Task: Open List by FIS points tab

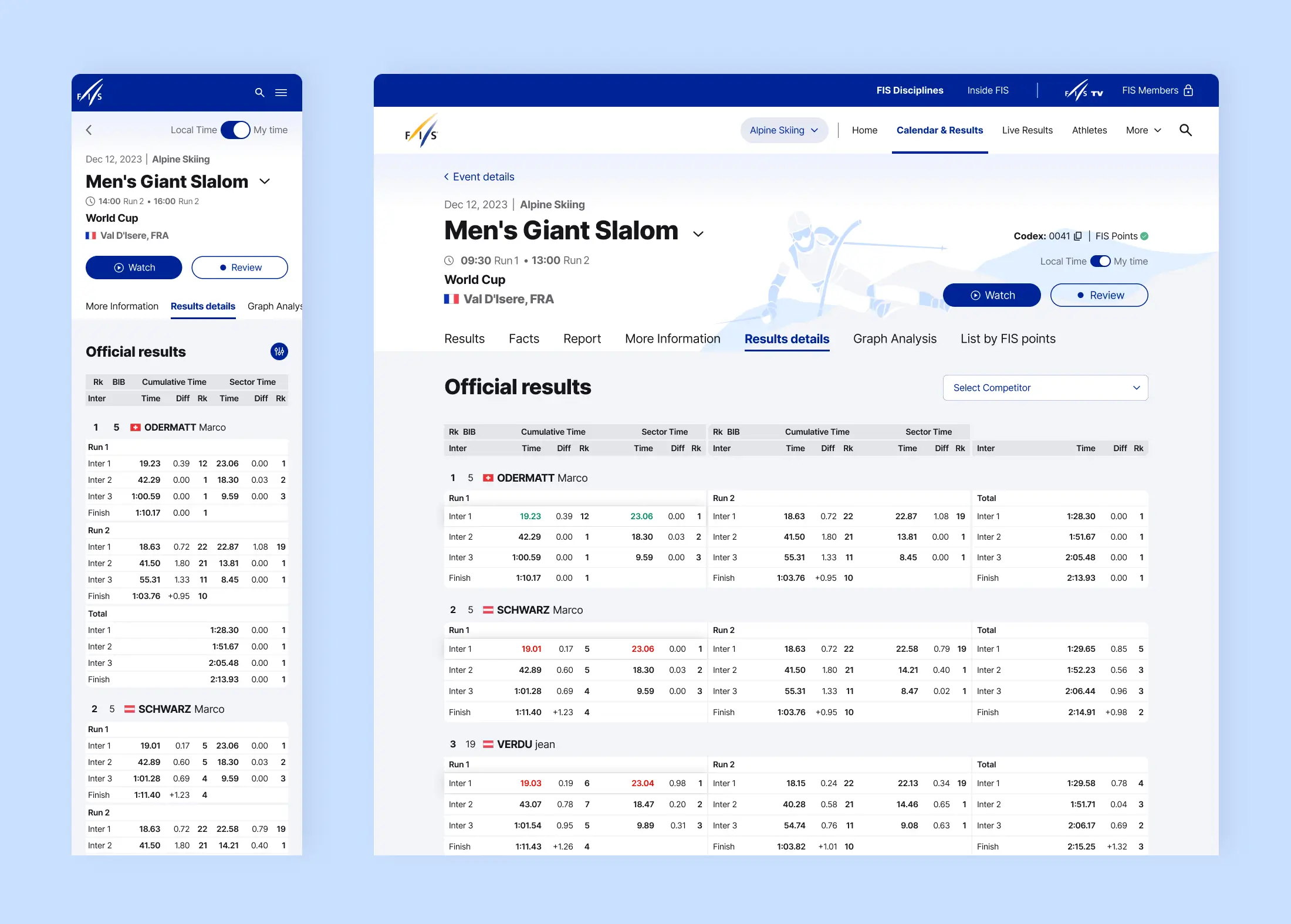Action: click(1008, 339)
